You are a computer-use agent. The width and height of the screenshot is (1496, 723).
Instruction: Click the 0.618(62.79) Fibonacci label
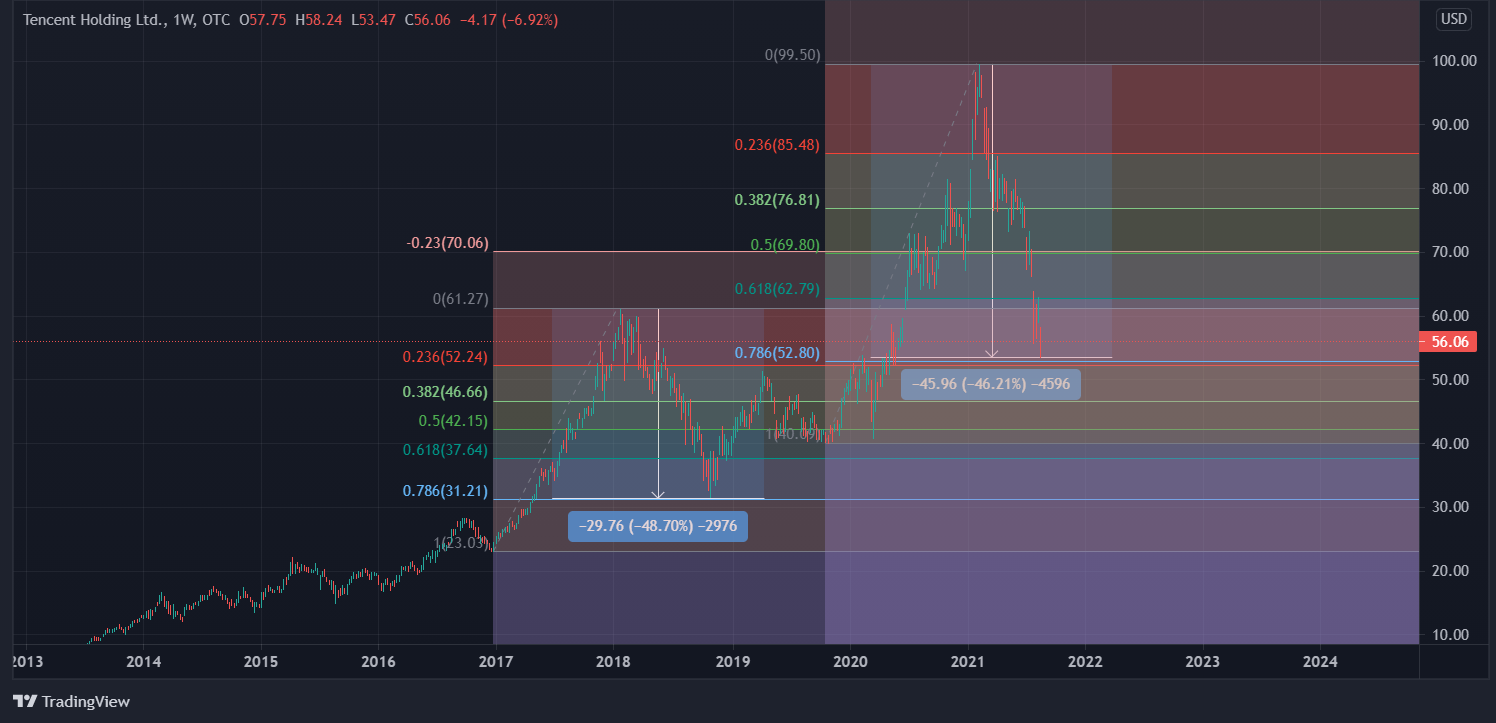click(x=777, y=290)
